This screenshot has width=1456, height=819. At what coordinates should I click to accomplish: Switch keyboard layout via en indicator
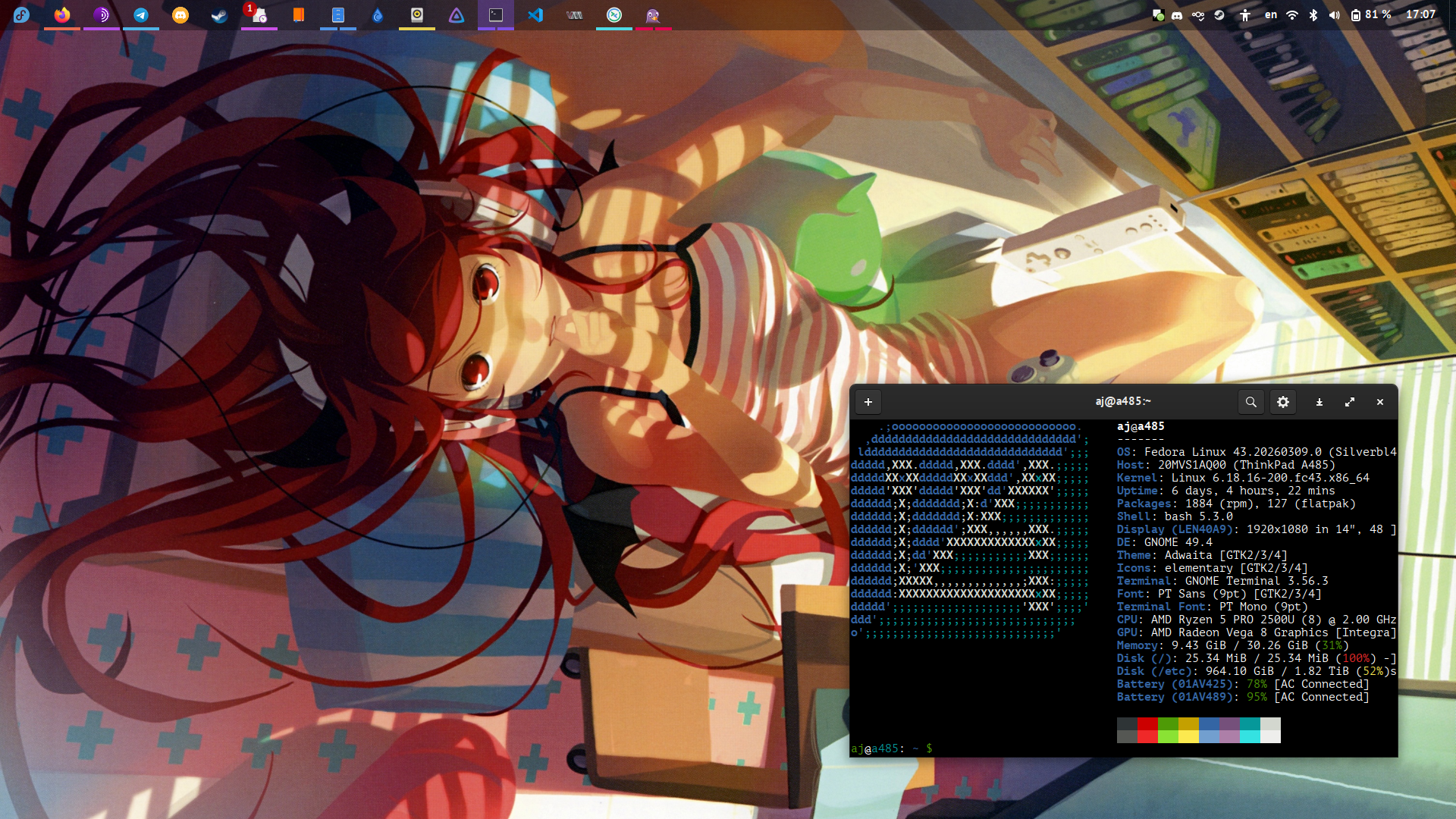1270,15
